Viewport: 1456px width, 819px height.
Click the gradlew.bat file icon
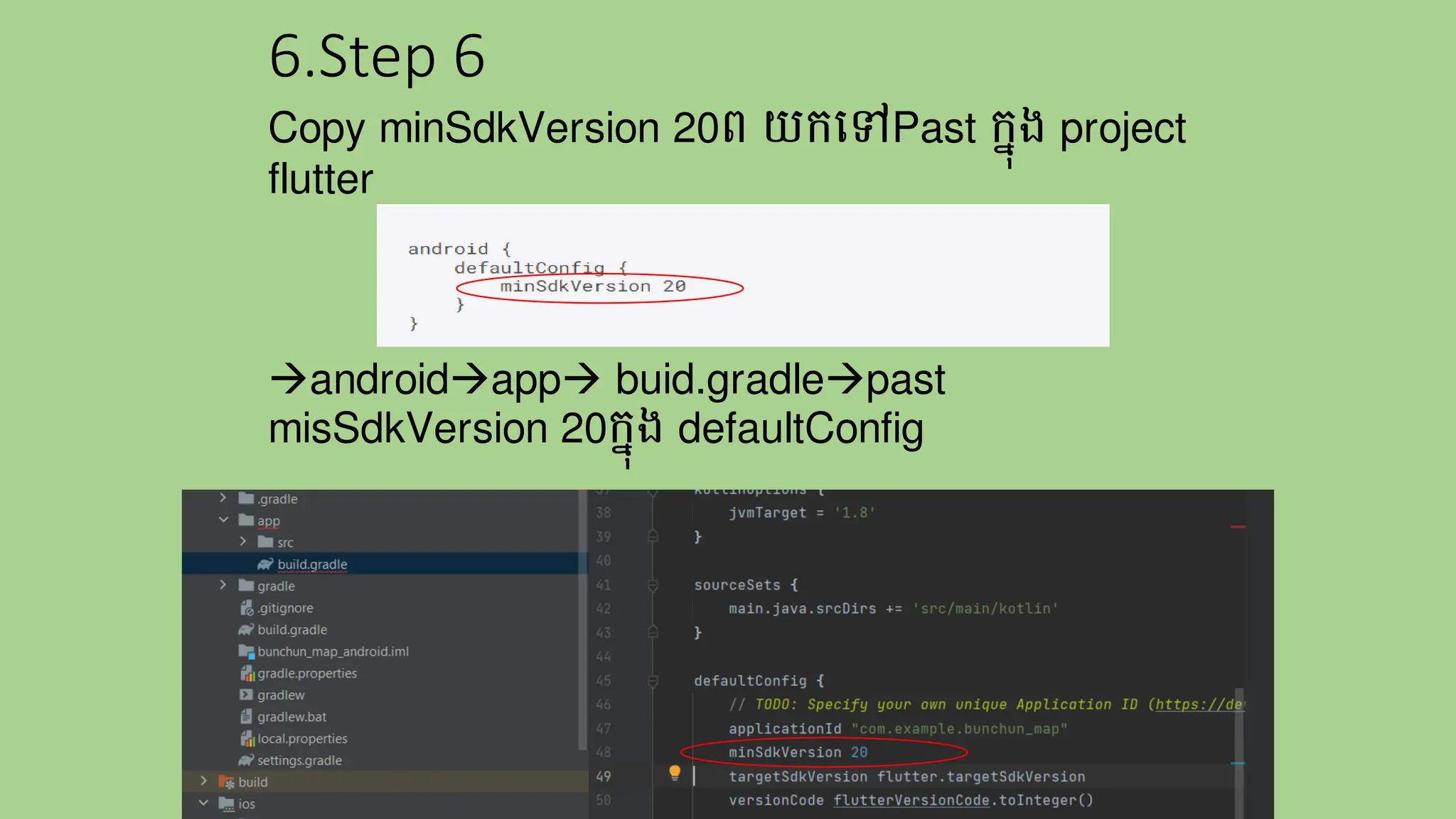tap(246, 717)
